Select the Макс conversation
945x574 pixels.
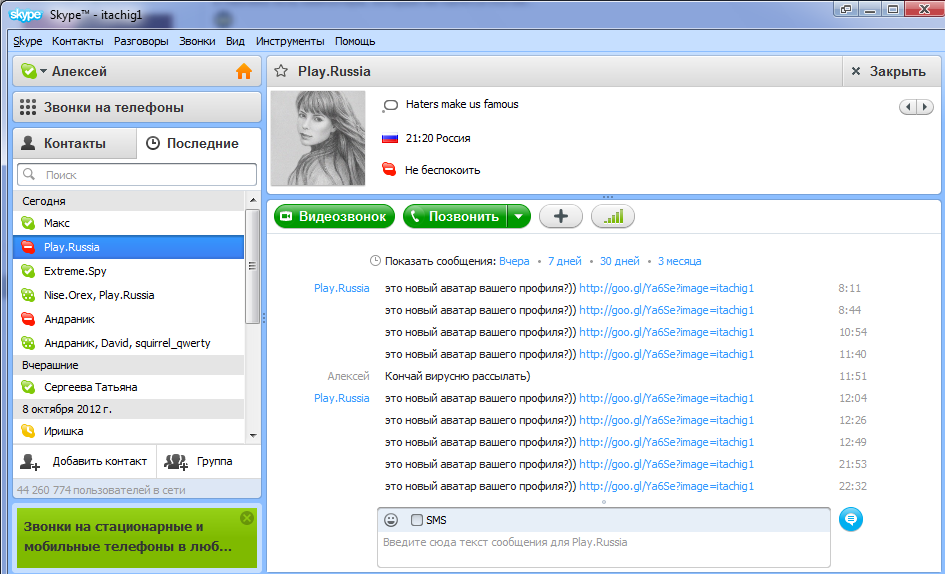(128, 223)
